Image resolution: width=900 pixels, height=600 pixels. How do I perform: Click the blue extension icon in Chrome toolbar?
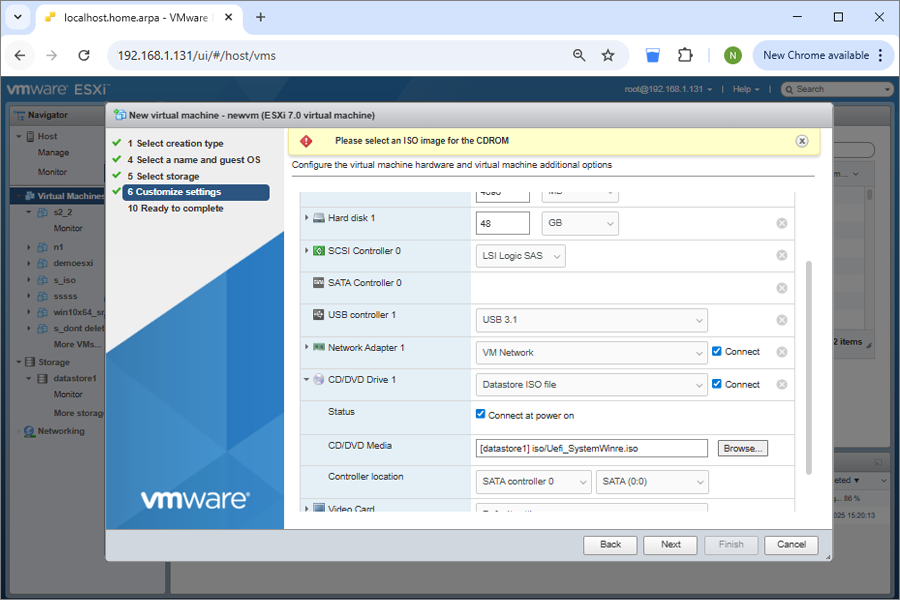pyautogui.click(x=653, y=55)
